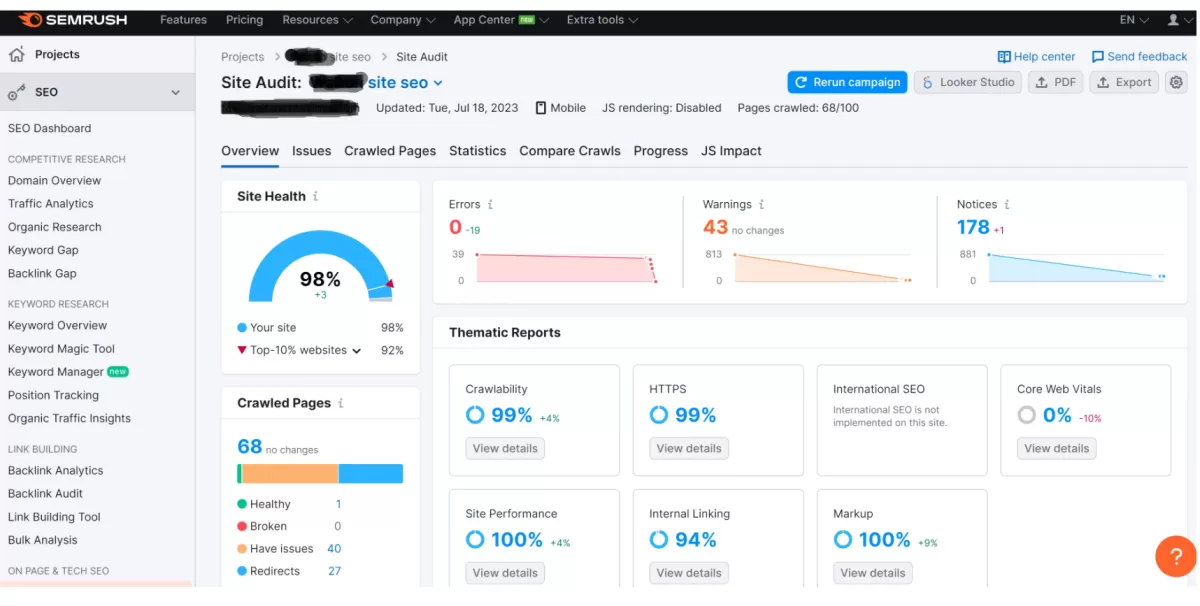
Task: Click the Warnings info icon
Action: tap(761, 204)
